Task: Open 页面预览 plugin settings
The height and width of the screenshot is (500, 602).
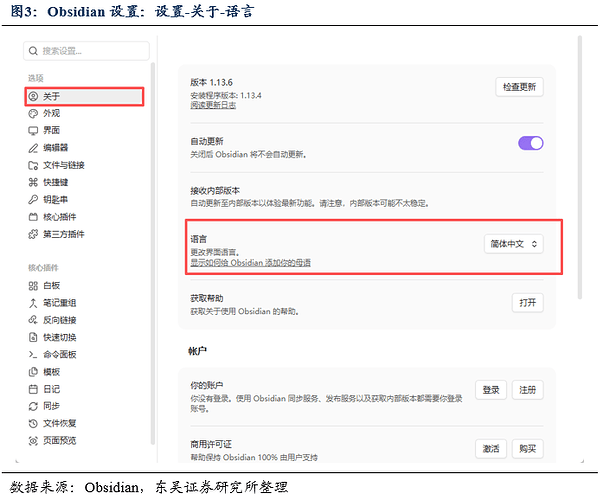Action: 84,441
